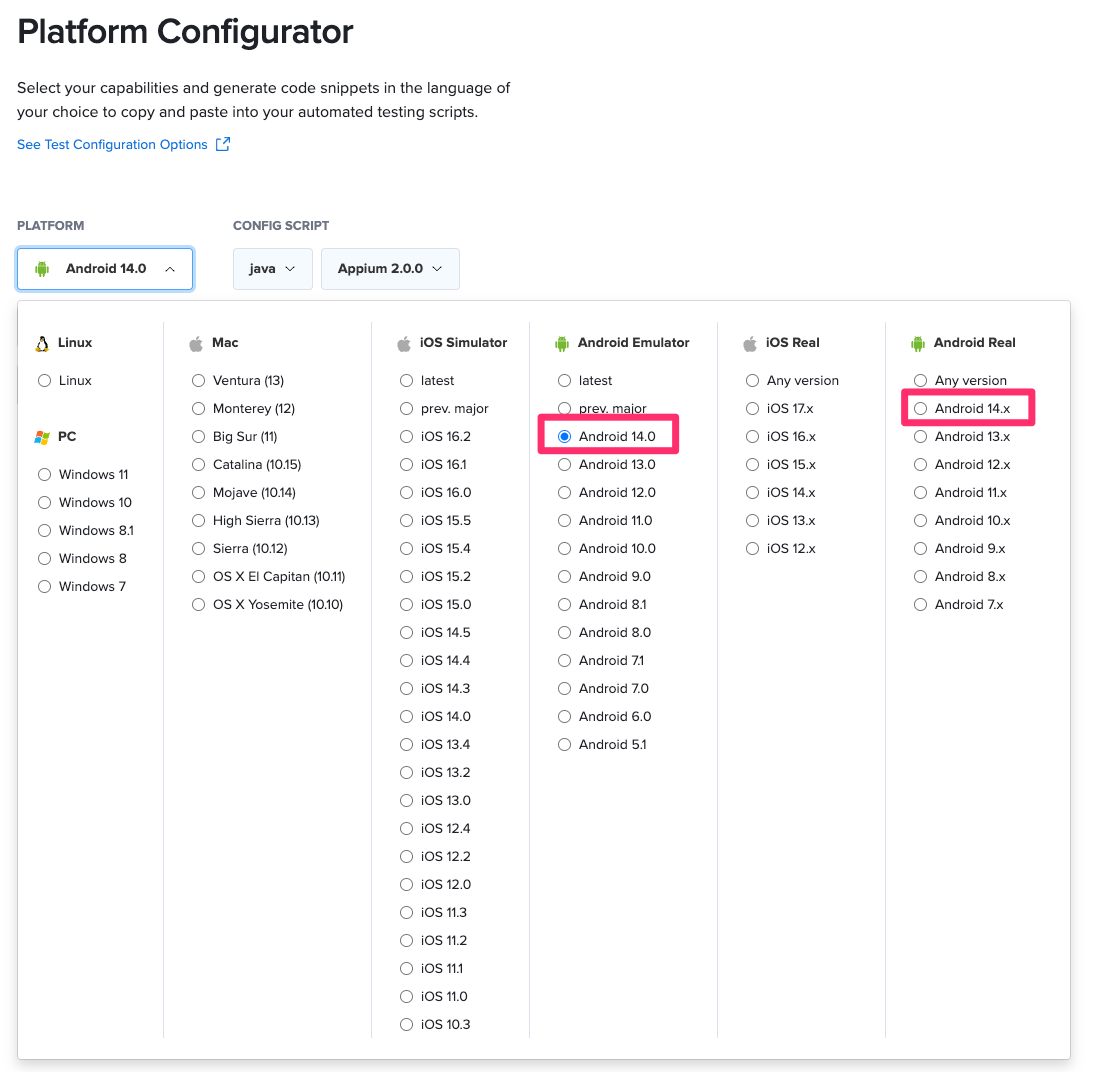Viewport: 1100px width, 1079px height.
Task: Select latest under iOS Simulator
Action: [x=406, y=380]
